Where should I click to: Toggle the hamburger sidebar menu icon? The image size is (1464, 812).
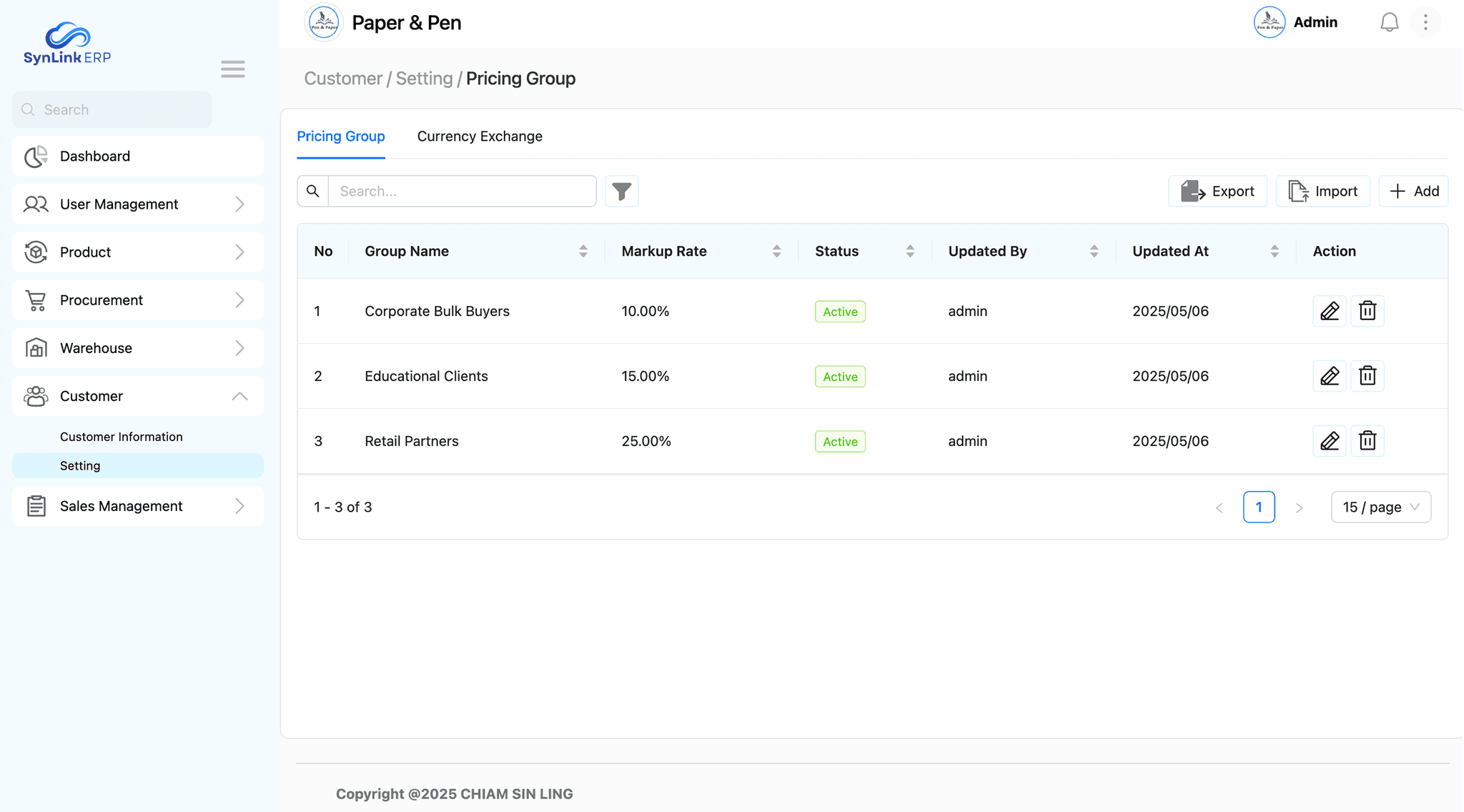tap(232, 69)
